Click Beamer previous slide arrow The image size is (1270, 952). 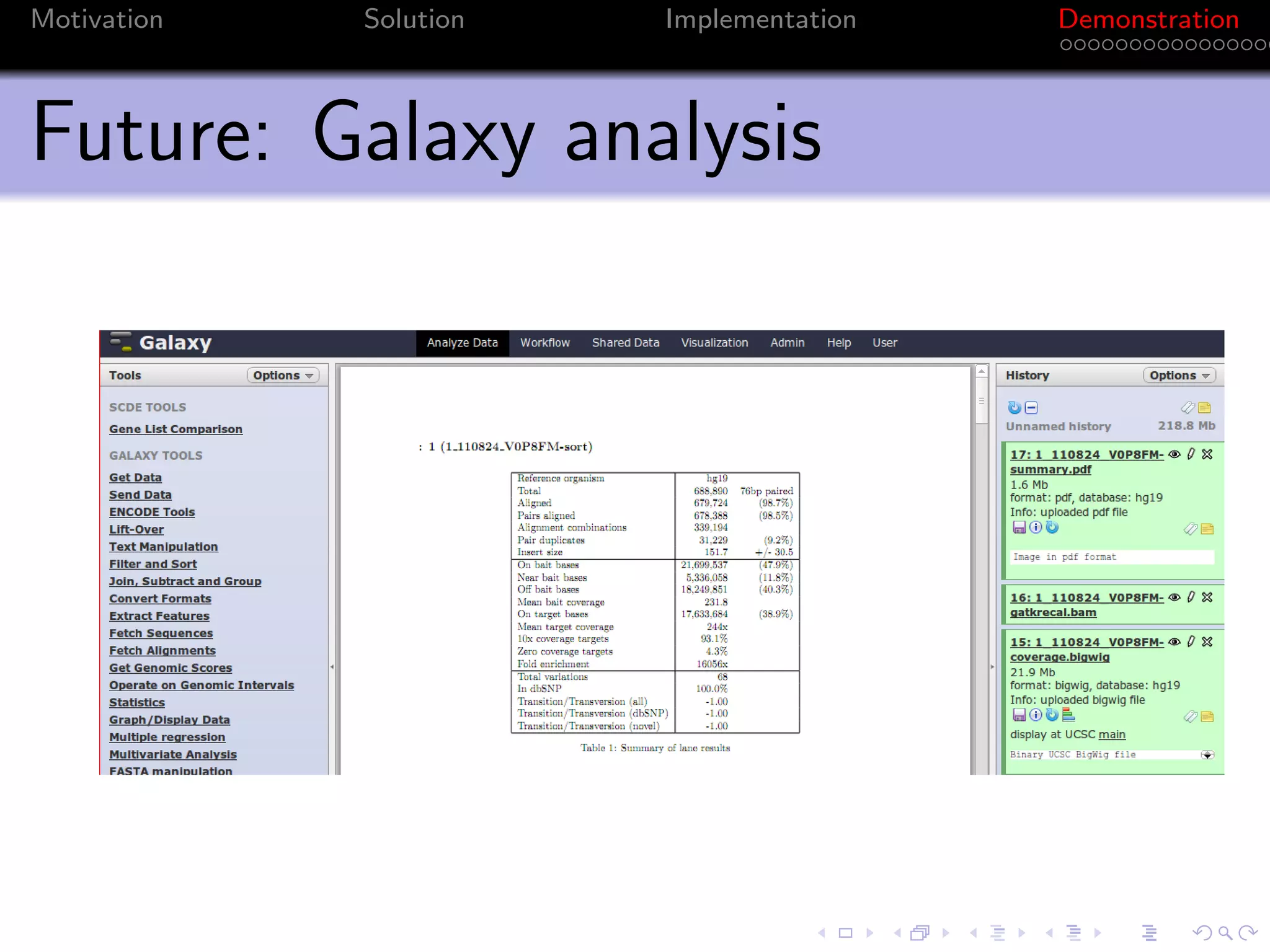click(822, 933)
